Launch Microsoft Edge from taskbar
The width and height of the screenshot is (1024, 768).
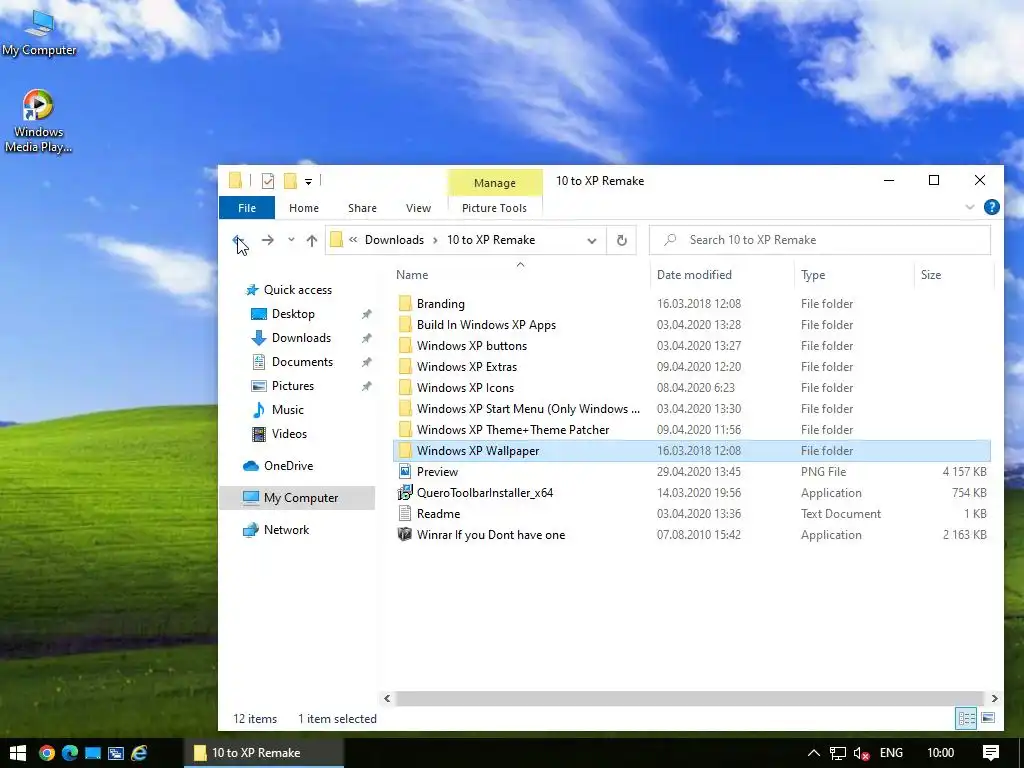[70, 753]
